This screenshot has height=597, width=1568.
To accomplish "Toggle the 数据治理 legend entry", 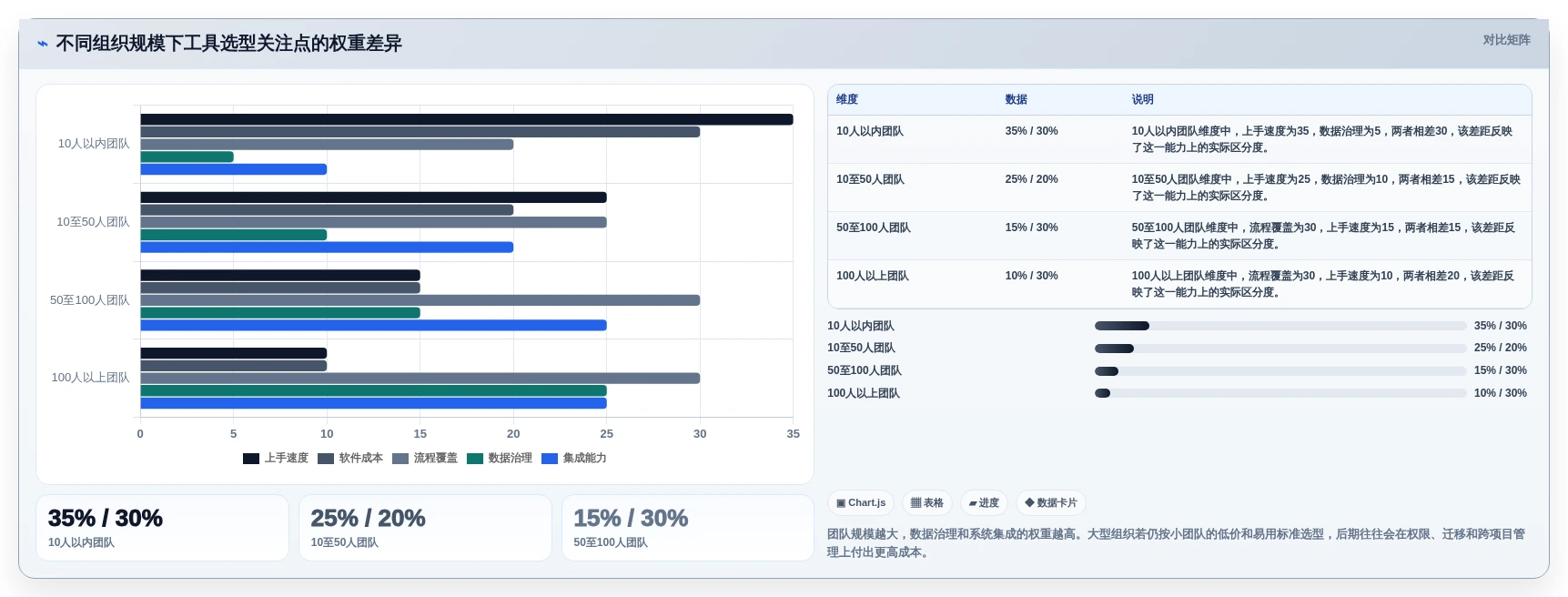I will [500, 459].
